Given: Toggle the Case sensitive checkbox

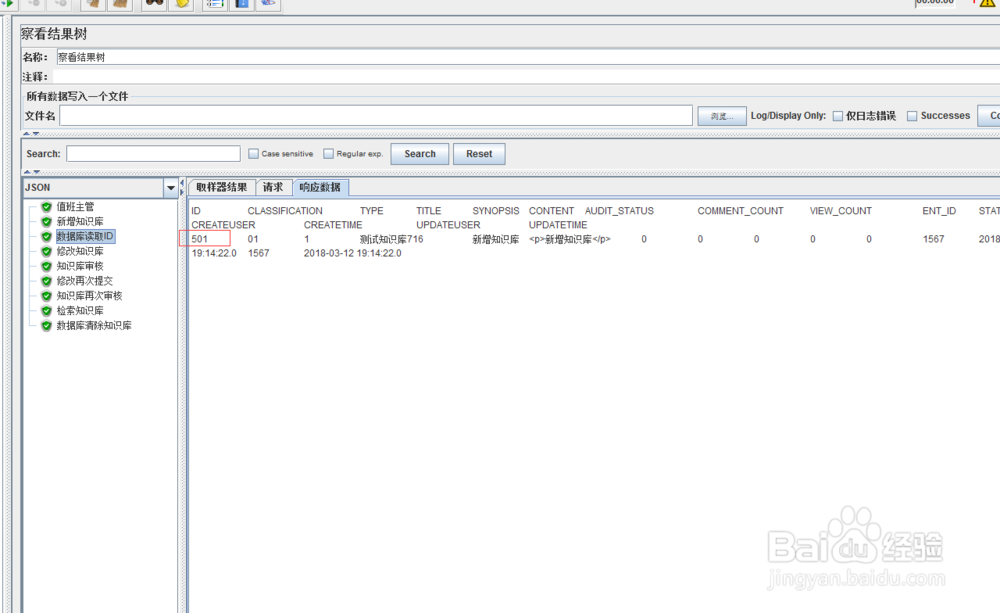Looking at the screenshot, I should tap(253, 154).
